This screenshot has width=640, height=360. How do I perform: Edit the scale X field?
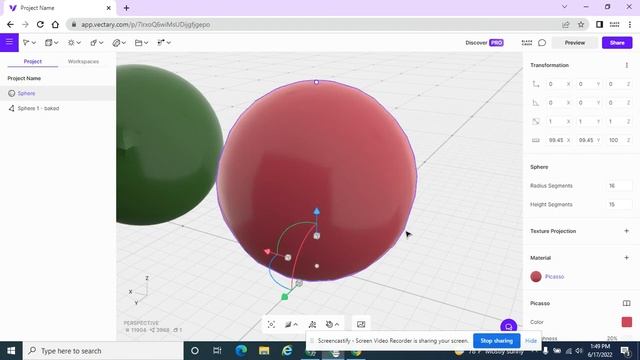coord(558,121)
